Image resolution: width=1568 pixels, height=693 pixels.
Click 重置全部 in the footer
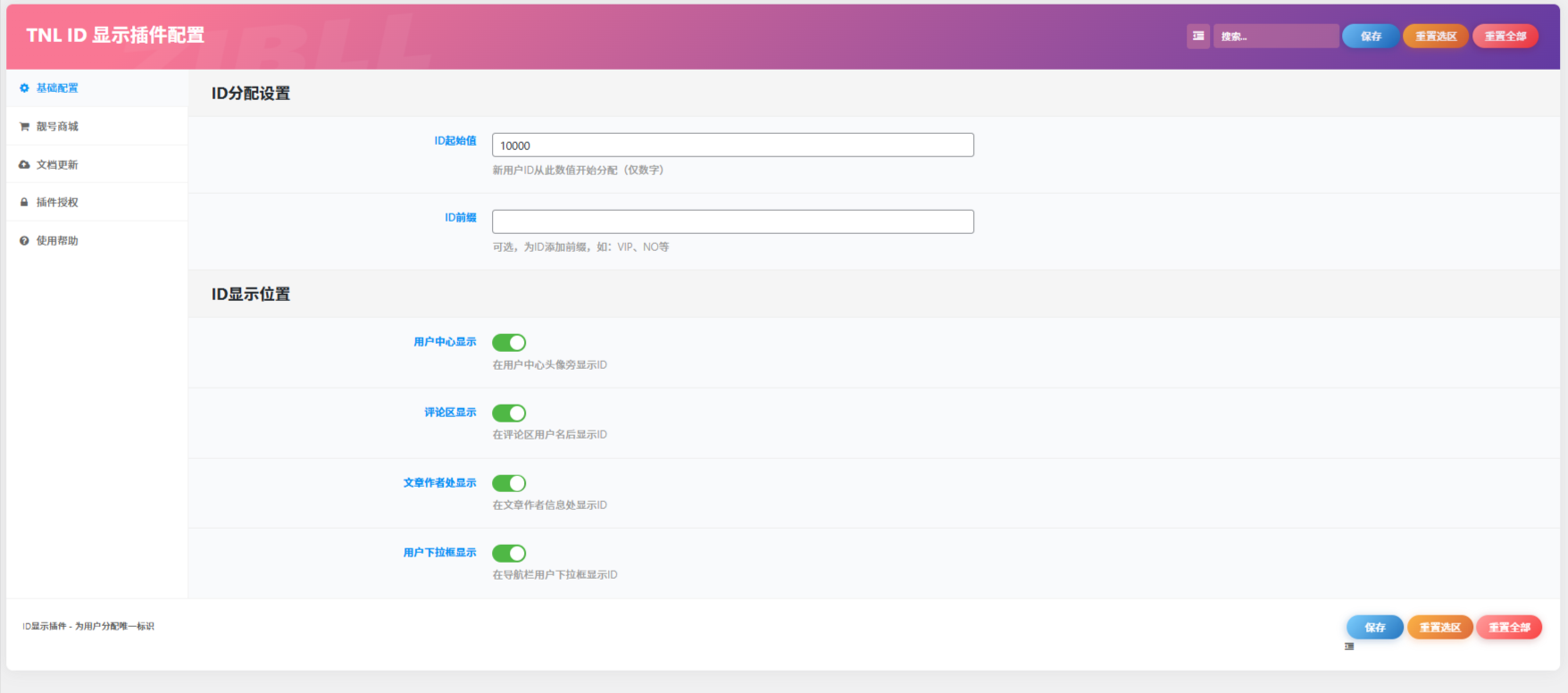point(1509,628)
